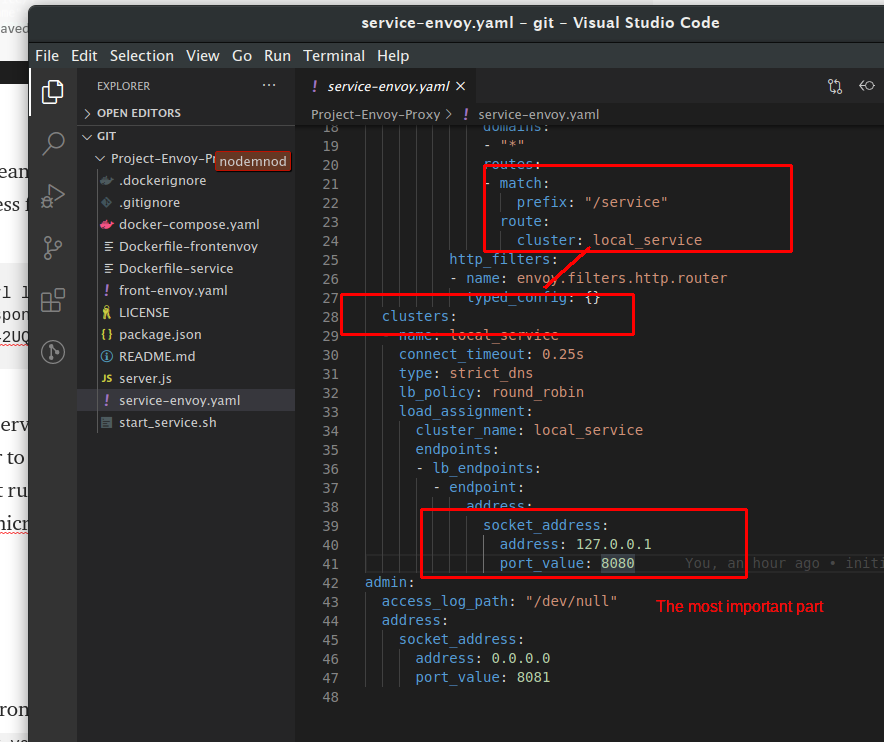This screenshot has width=884, height=742.
Task: Click the package.json braces icon
Action: click(107, 334)
